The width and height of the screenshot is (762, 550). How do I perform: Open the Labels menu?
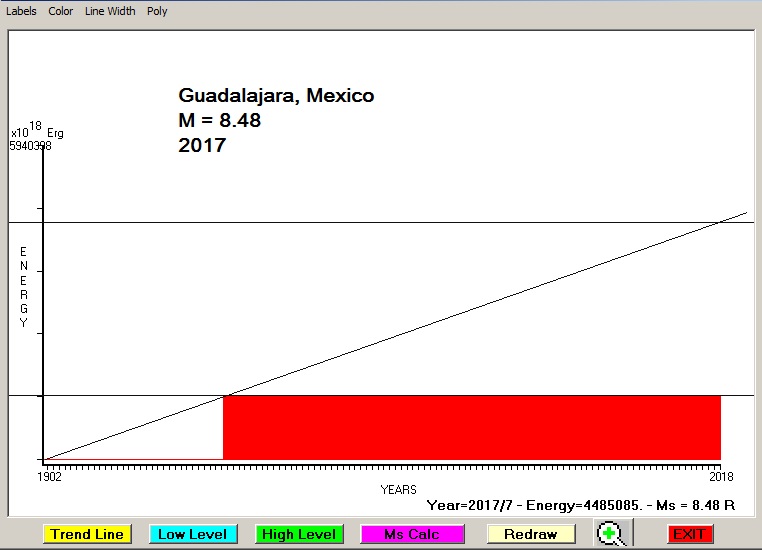(21, 11)
